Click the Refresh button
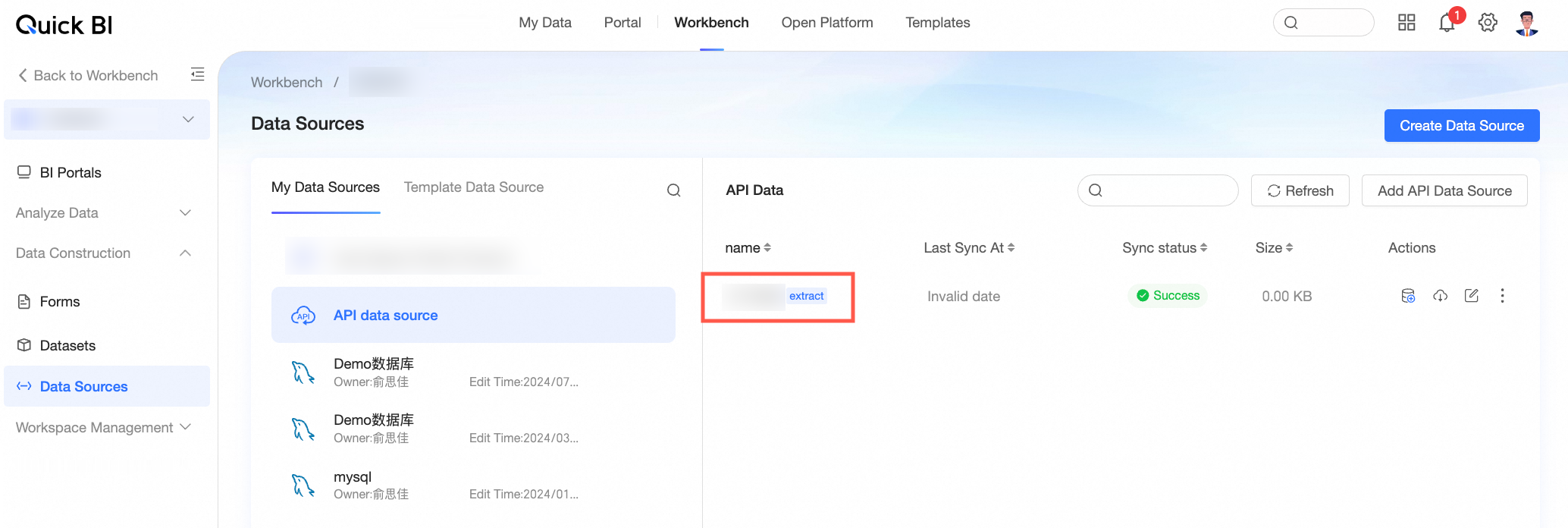The width and height of the screenshot is (1568, 528). [1300, 190]
